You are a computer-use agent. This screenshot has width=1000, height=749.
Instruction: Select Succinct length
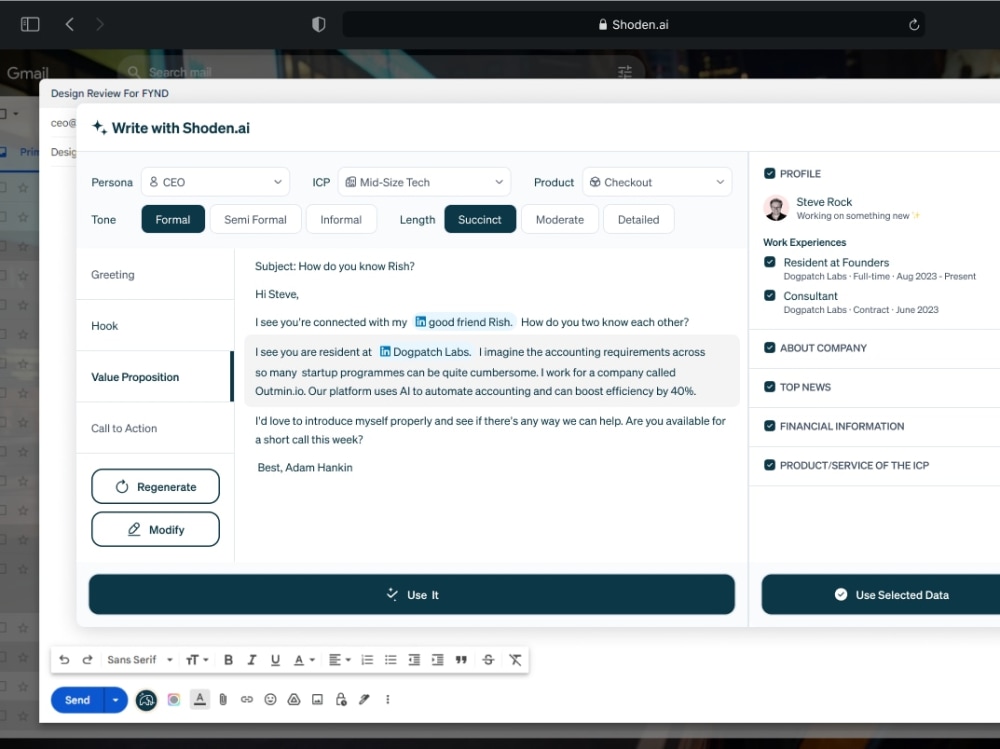tap(480, 219)
